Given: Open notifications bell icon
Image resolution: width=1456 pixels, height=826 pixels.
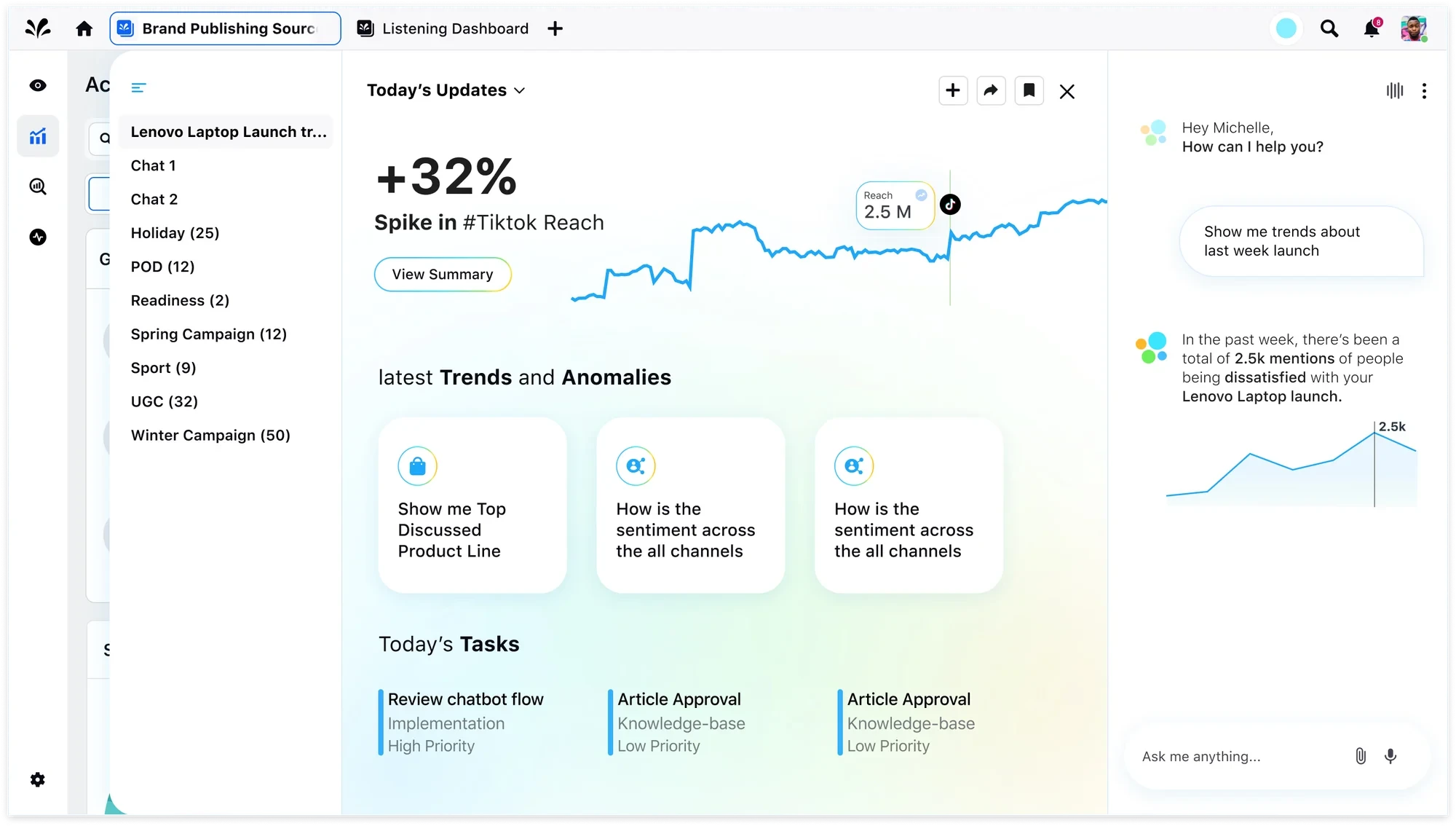Looking at the screenshot, I should (1372, 28).
